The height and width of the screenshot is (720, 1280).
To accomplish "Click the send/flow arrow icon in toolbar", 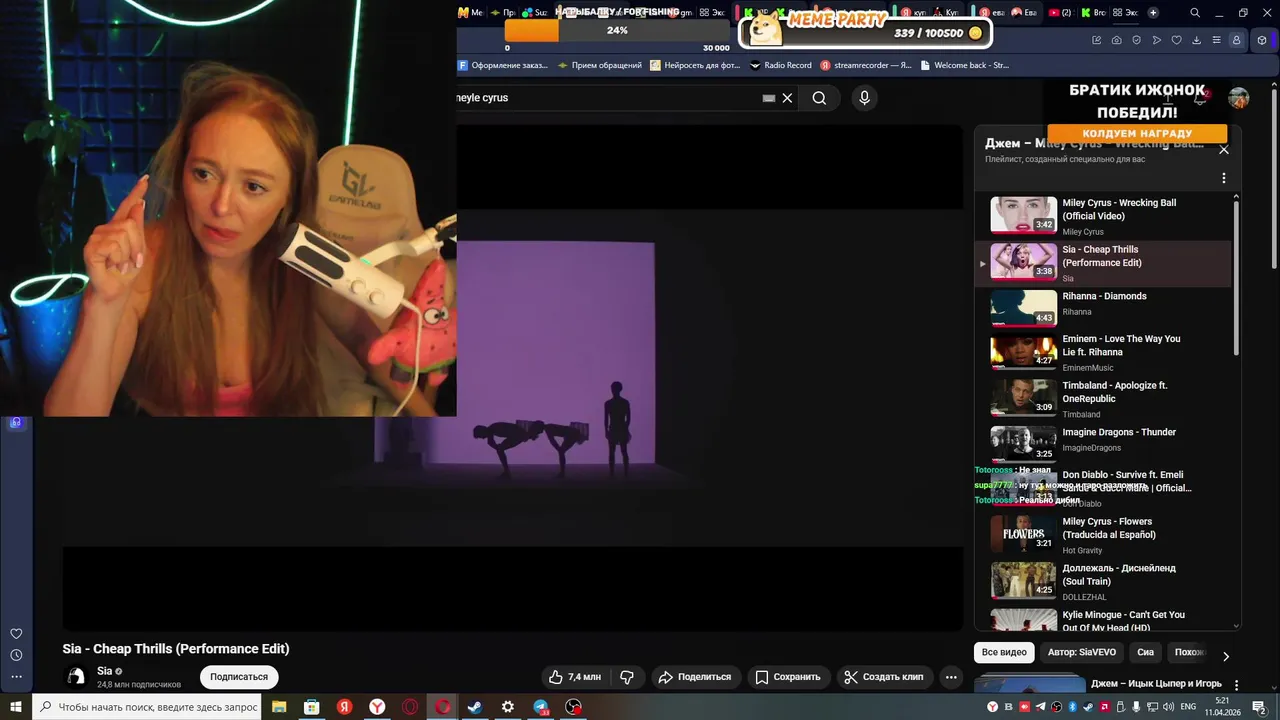I will pos(1157,40).
